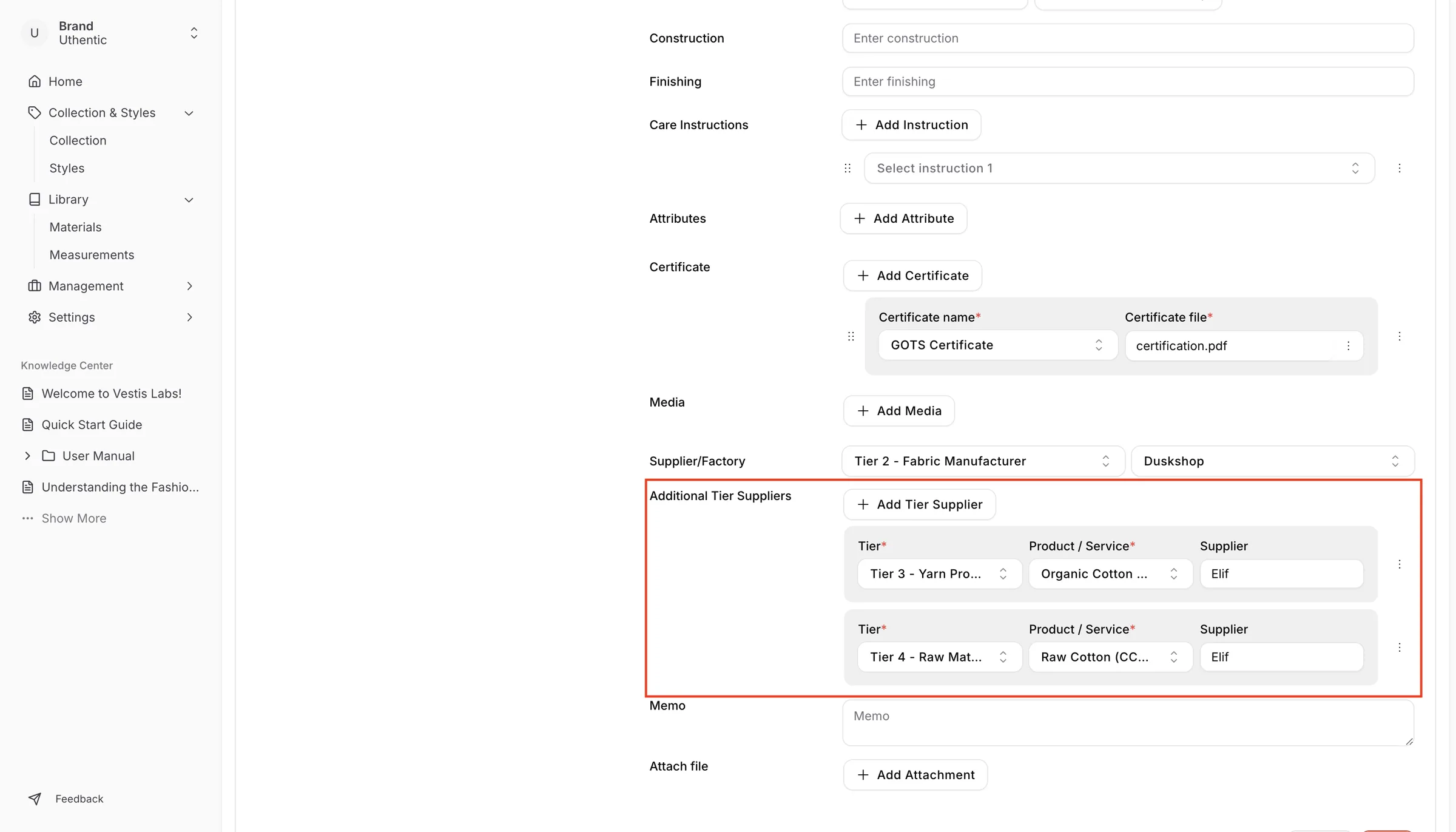Expand the Management section
1456x832 pixels.
point(189,286)
